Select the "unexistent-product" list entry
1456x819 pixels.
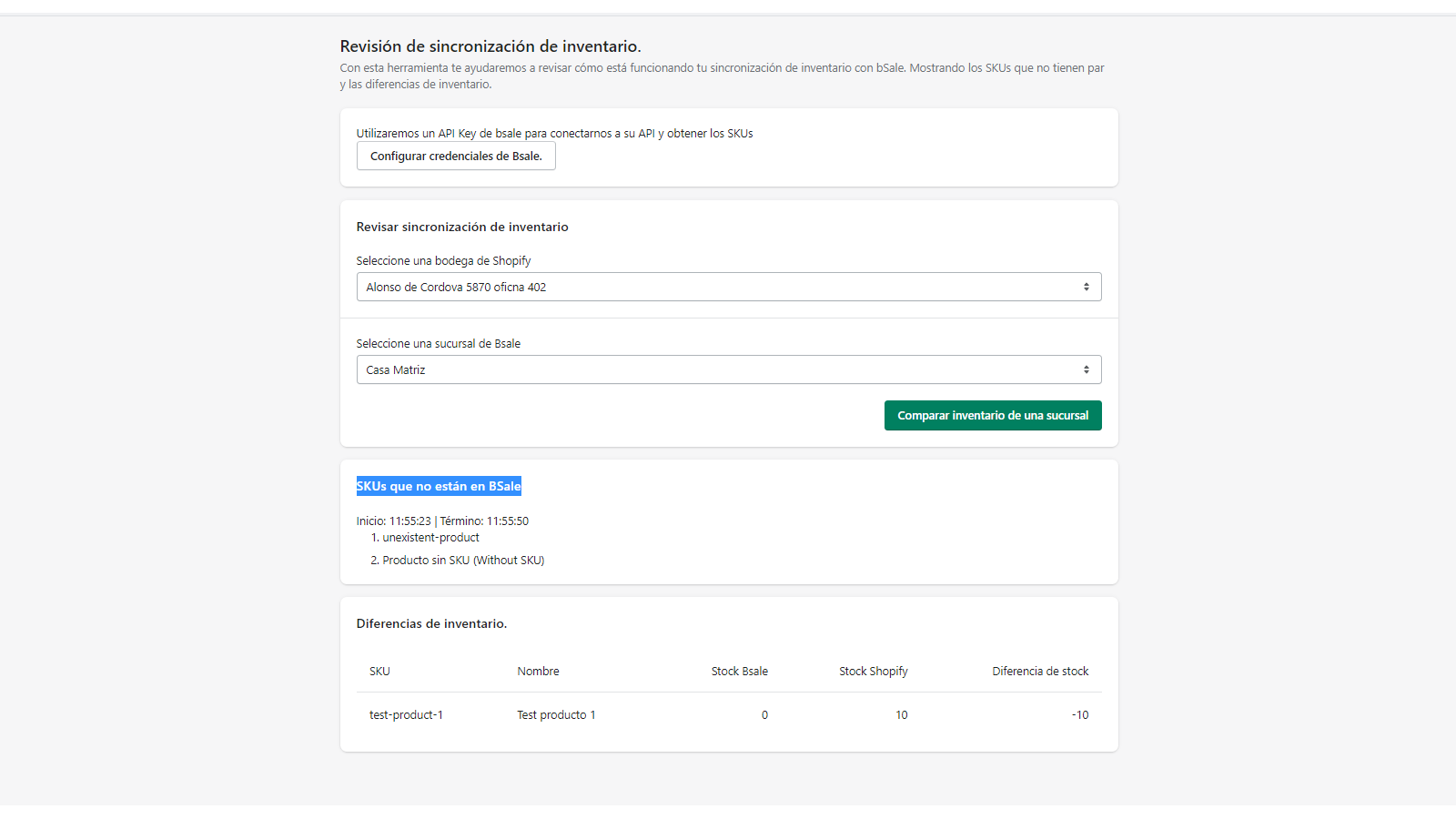(430, 538)
